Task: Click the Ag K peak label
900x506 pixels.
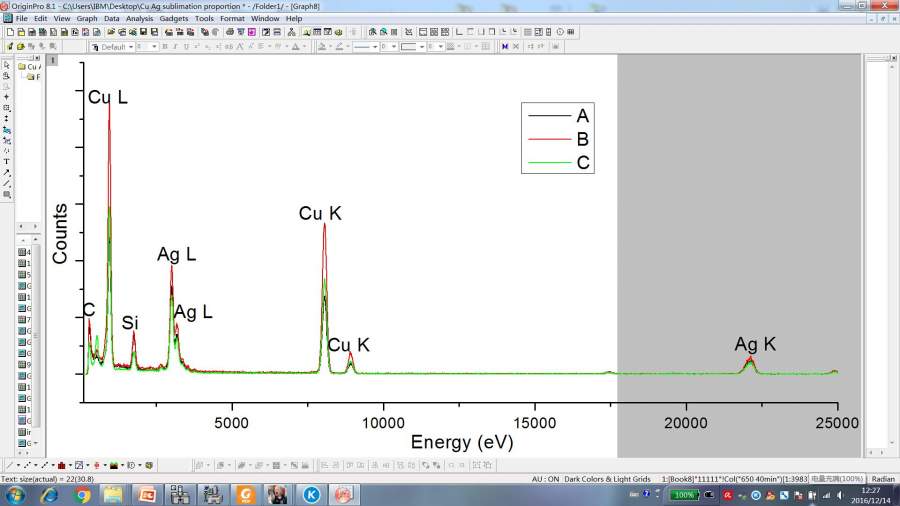Action: click(x=755, y=344)
